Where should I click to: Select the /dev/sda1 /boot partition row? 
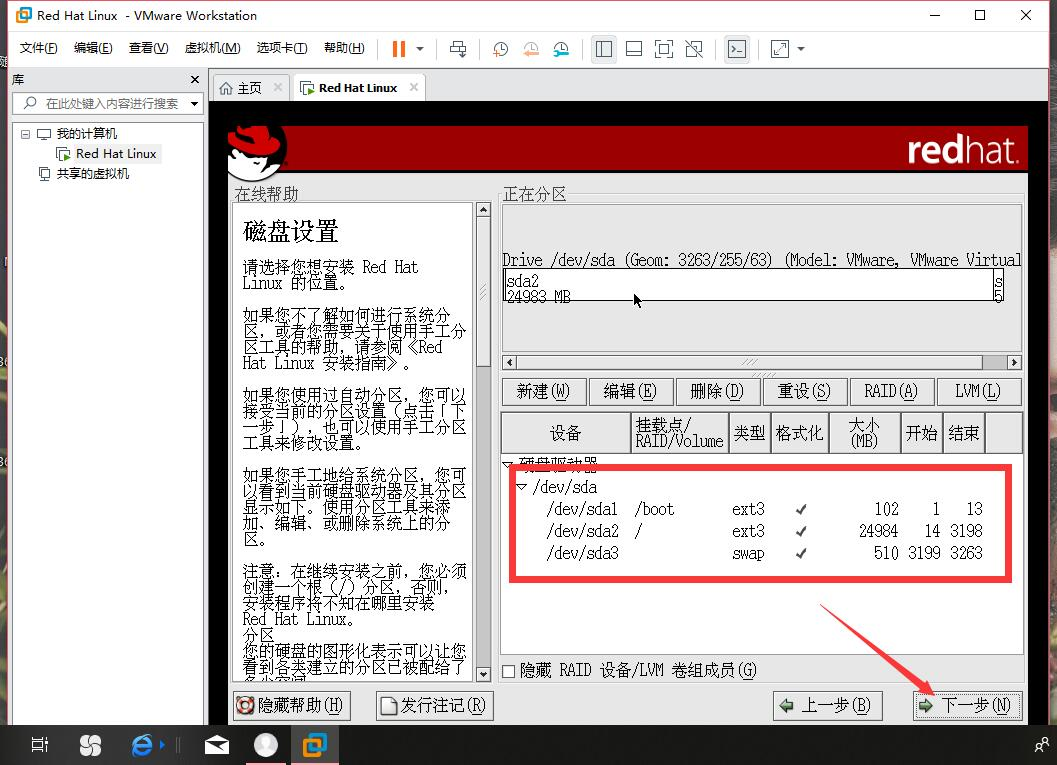764,509
